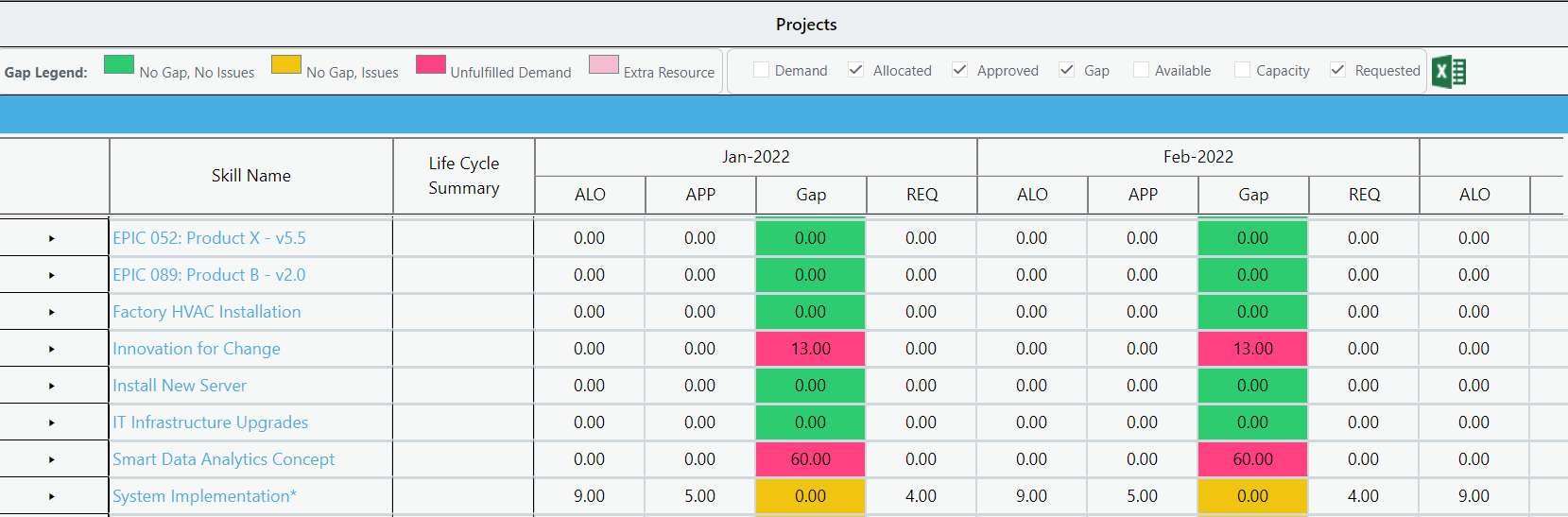Image resolution: width=1568 pixels, height=517 pixels.
Task: Expand the EPIC 052: Product X row
Action: (x=52, y=238)
